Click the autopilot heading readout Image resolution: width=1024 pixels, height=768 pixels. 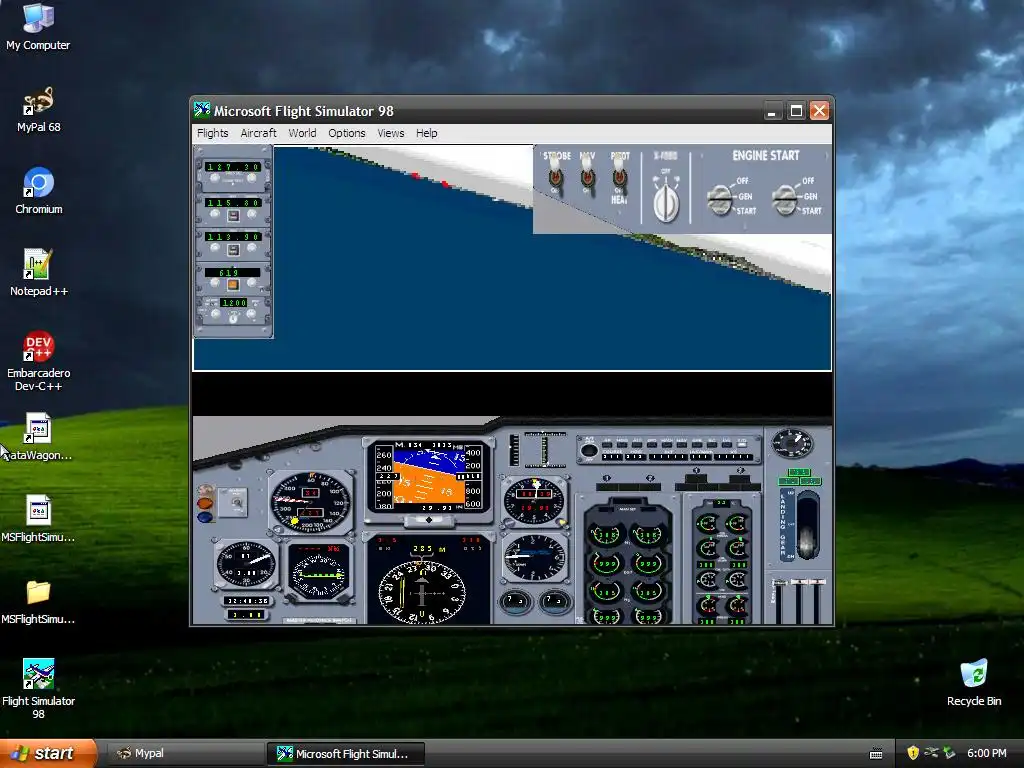click(x=636, y=456)
